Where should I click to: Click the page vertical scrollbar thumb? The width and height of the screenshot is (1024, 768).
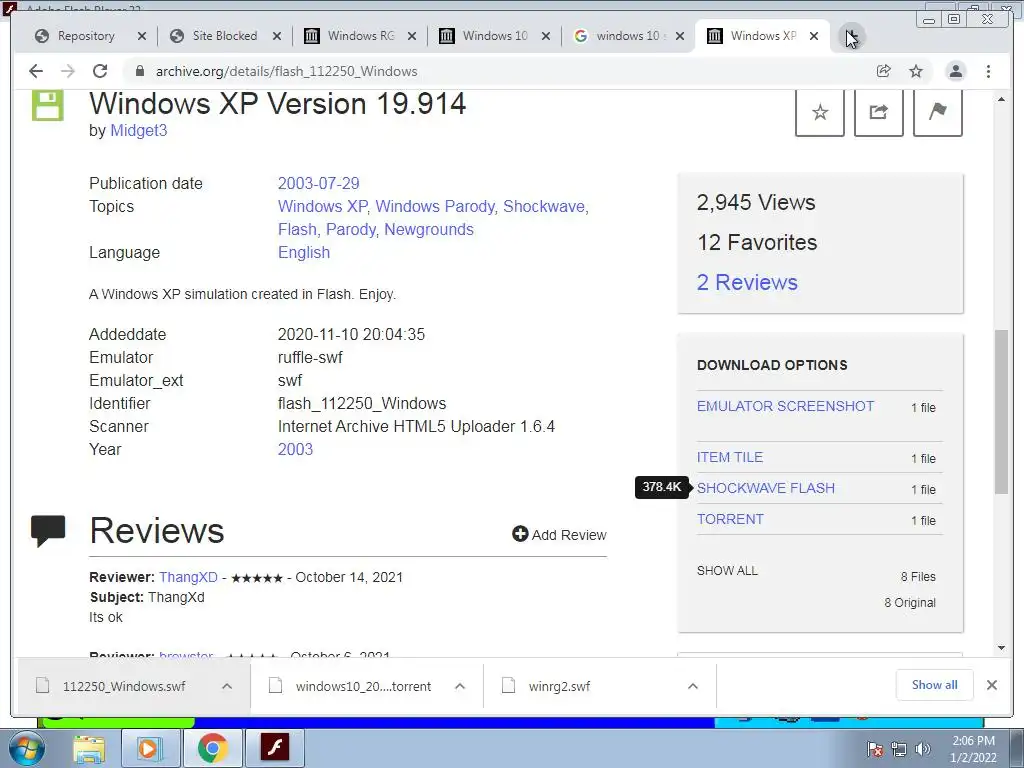point(1001,411)
